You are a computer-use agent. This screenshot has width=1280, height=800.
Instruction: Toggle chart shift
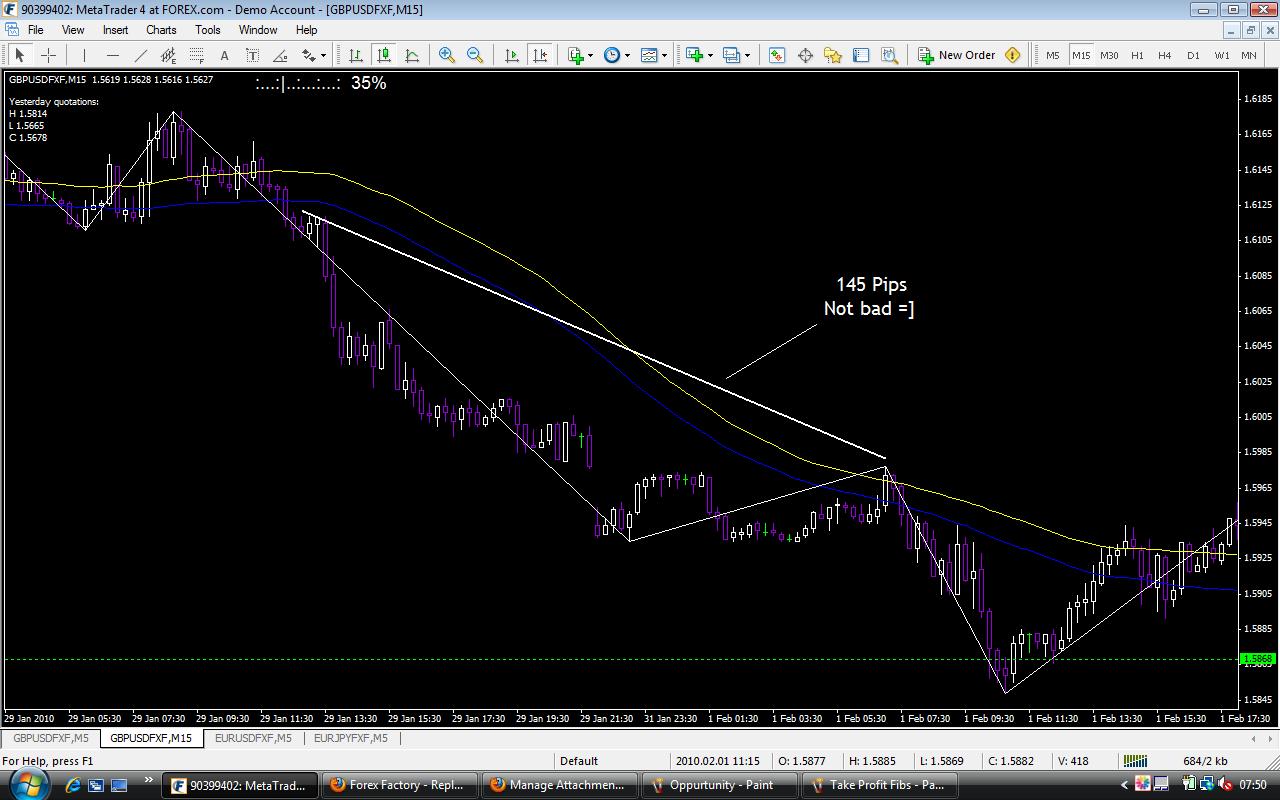[x=540, y=55]
